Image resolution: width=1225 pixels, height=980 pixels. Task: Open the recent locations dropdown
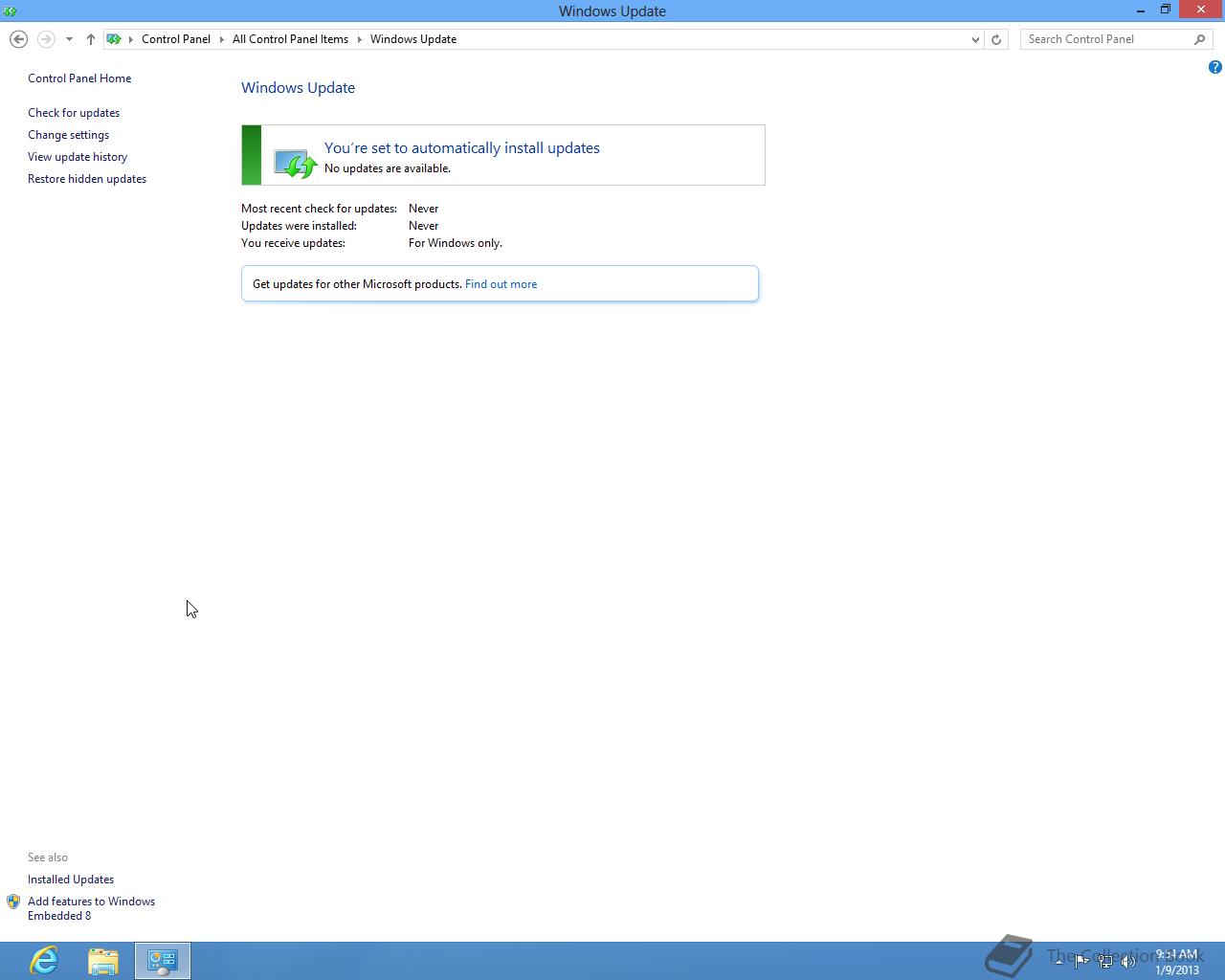point(69,39)
